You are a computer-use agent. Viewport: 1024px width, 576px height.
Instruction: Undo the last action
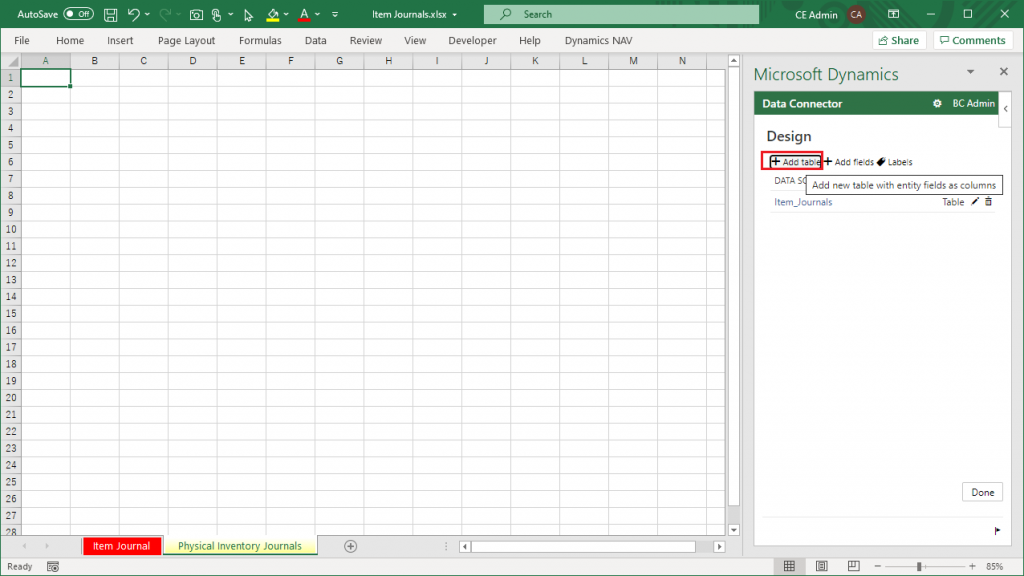pos(133,14)
